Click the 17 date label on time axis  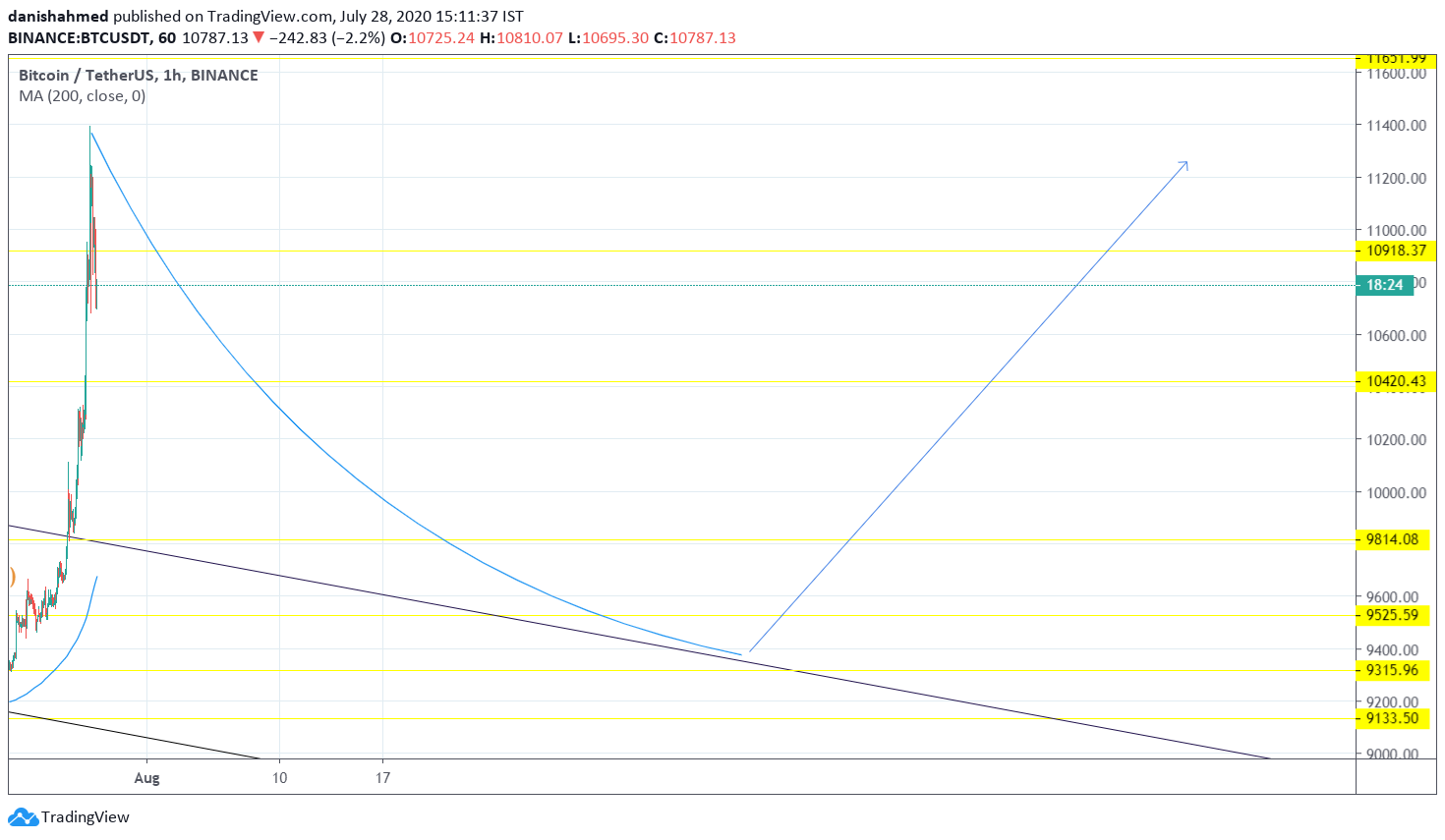(382, 778)
